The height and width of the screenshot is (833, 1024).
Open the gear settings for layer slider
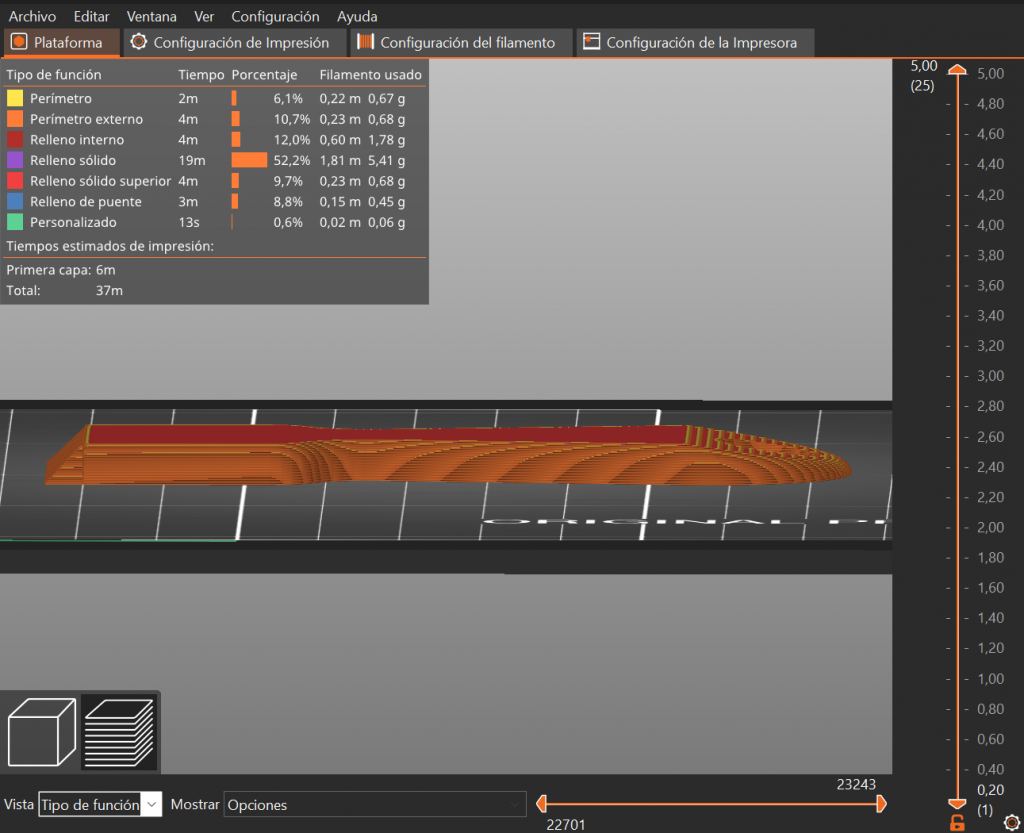(1010, 822)
